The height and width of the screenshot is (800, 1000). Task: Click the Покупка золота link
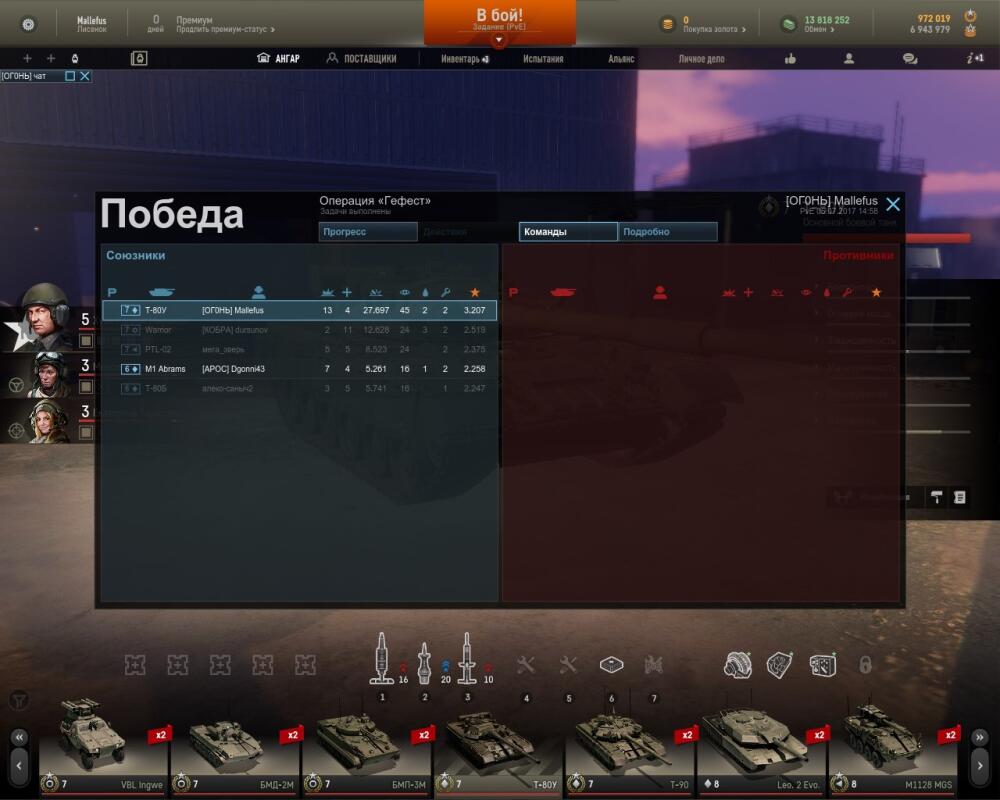click(x=714, y=29)
